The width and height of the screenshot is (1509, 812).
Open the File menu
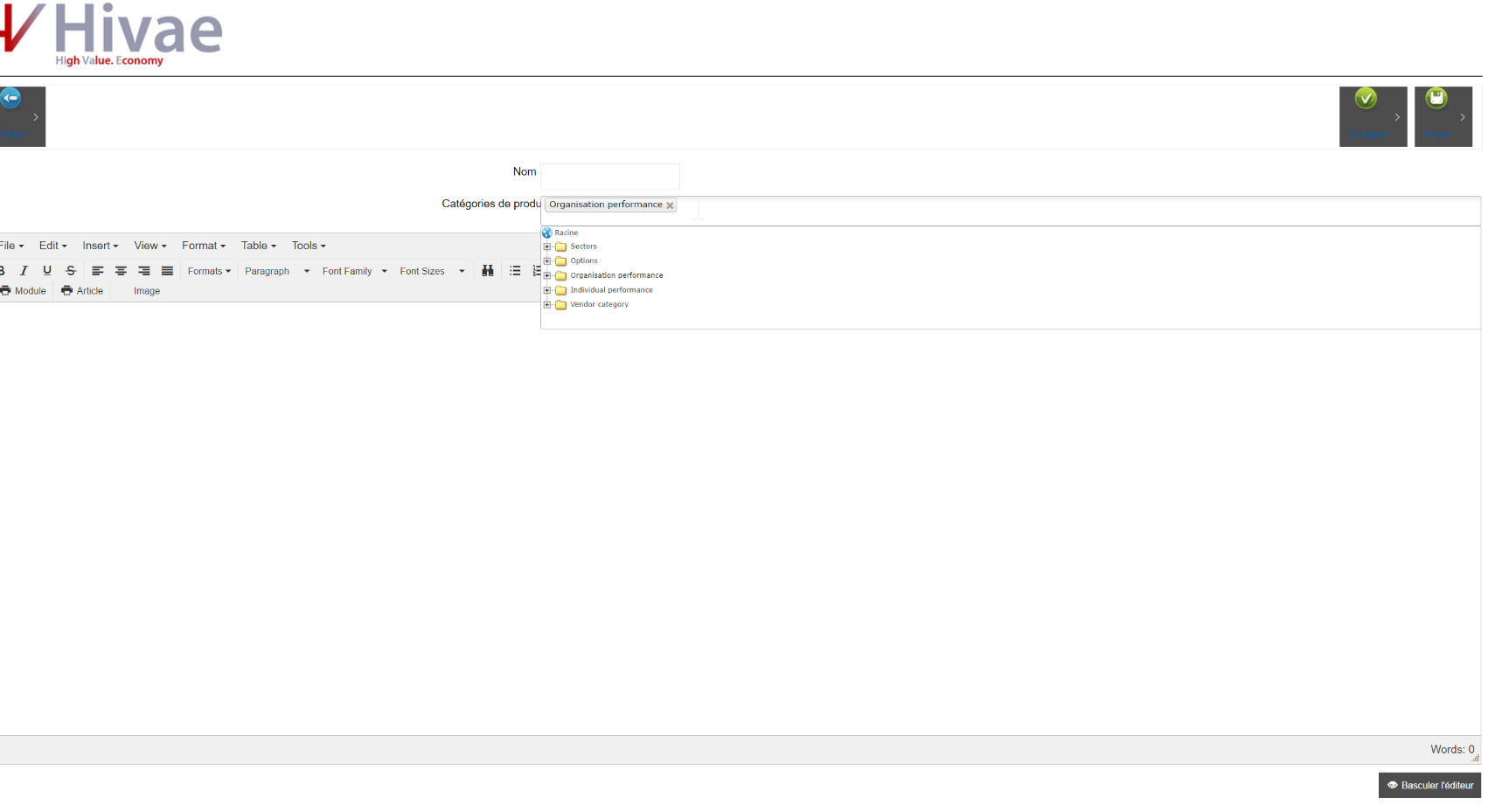pos(12,246)
